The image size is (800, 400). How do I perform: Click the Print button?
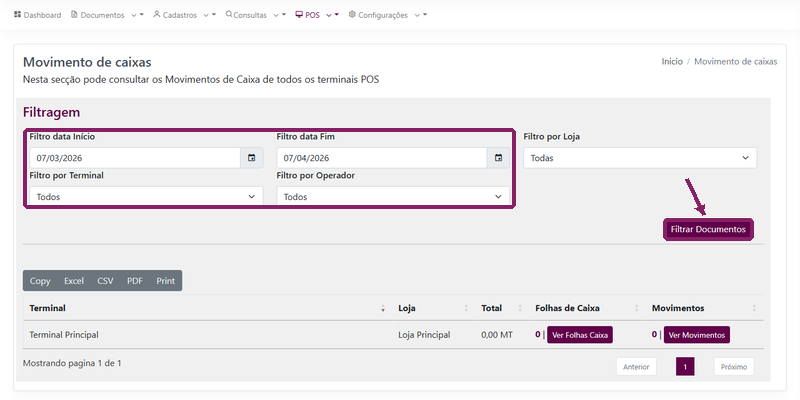(166, 281)
